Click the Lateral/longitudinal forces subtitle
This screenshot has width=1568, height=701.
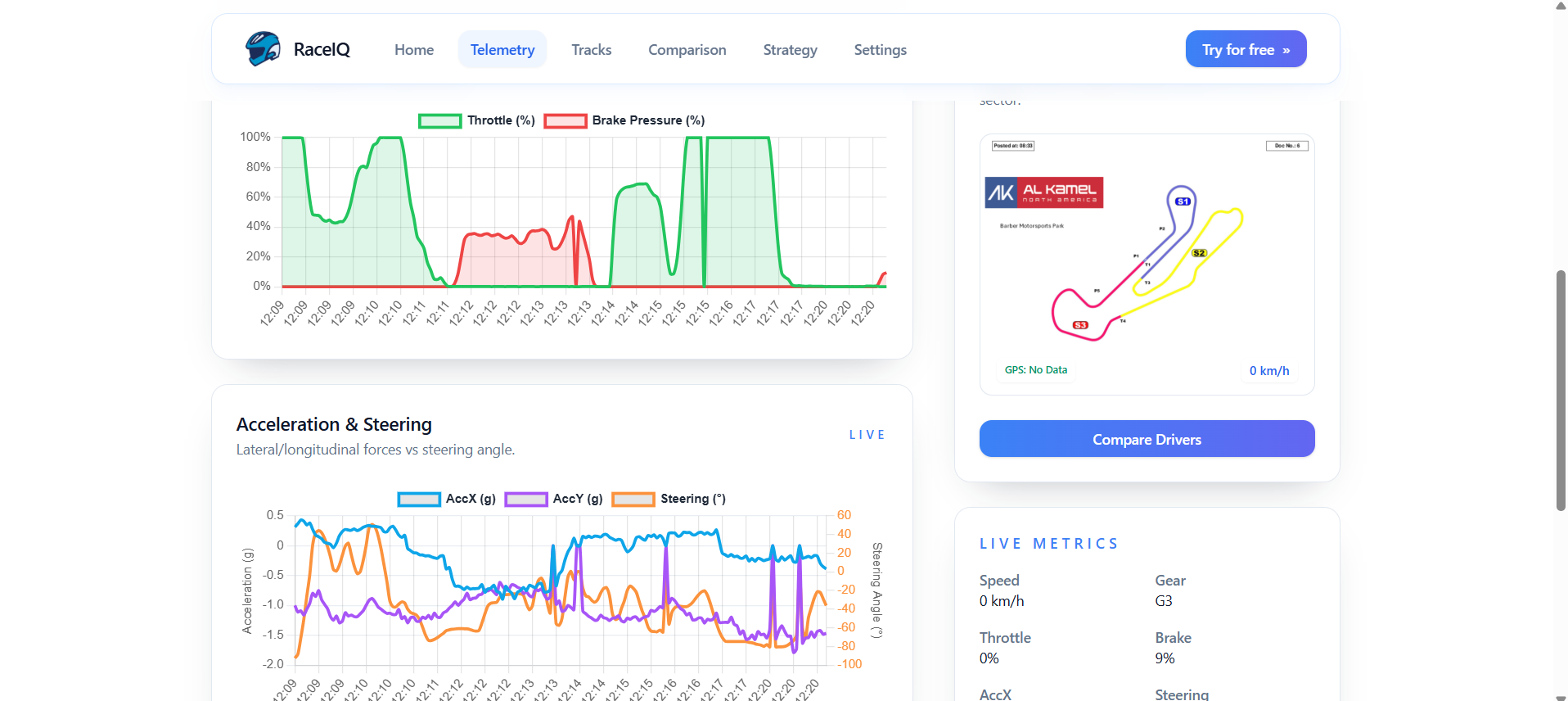point(376,450)
